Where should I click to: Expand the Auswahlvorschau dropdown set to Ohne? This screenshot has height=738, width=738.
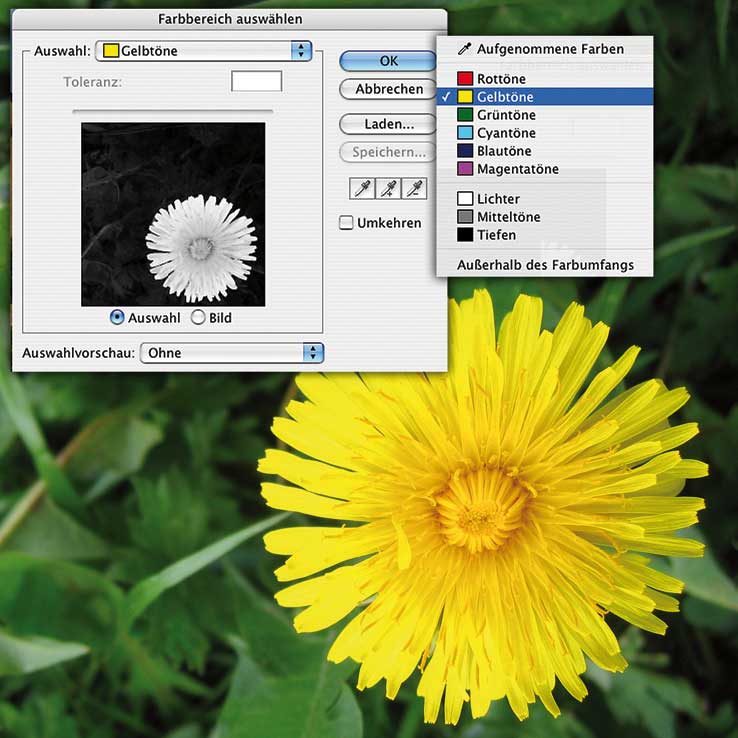point(232,353)
